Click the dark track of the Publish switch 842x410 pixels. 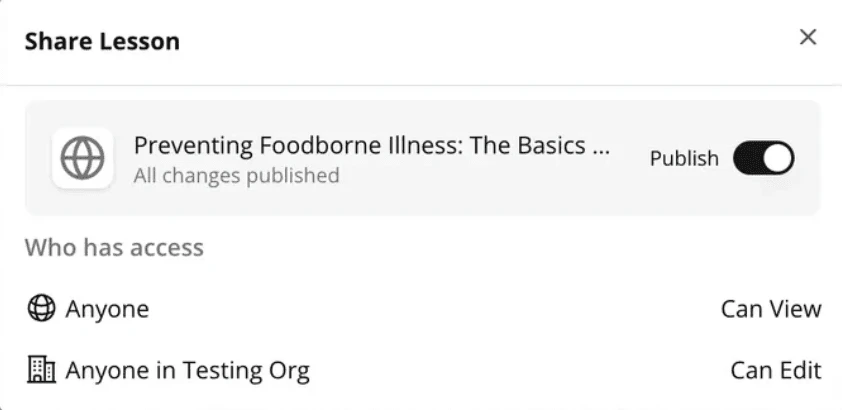coord(750,158)
